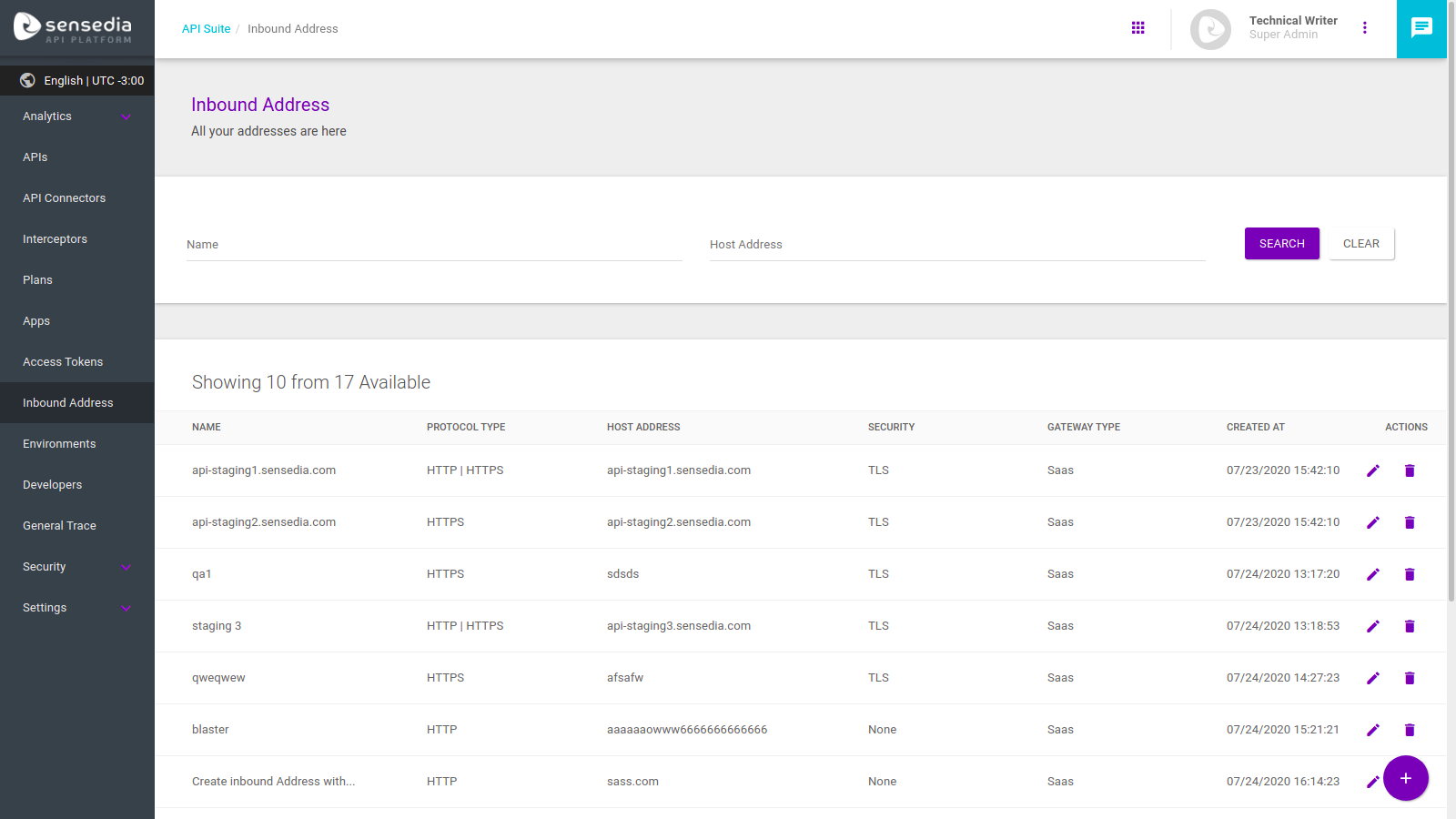The image size is (1456, 819).
Task: Click the CLEAR button
Action: point(1360,243)
